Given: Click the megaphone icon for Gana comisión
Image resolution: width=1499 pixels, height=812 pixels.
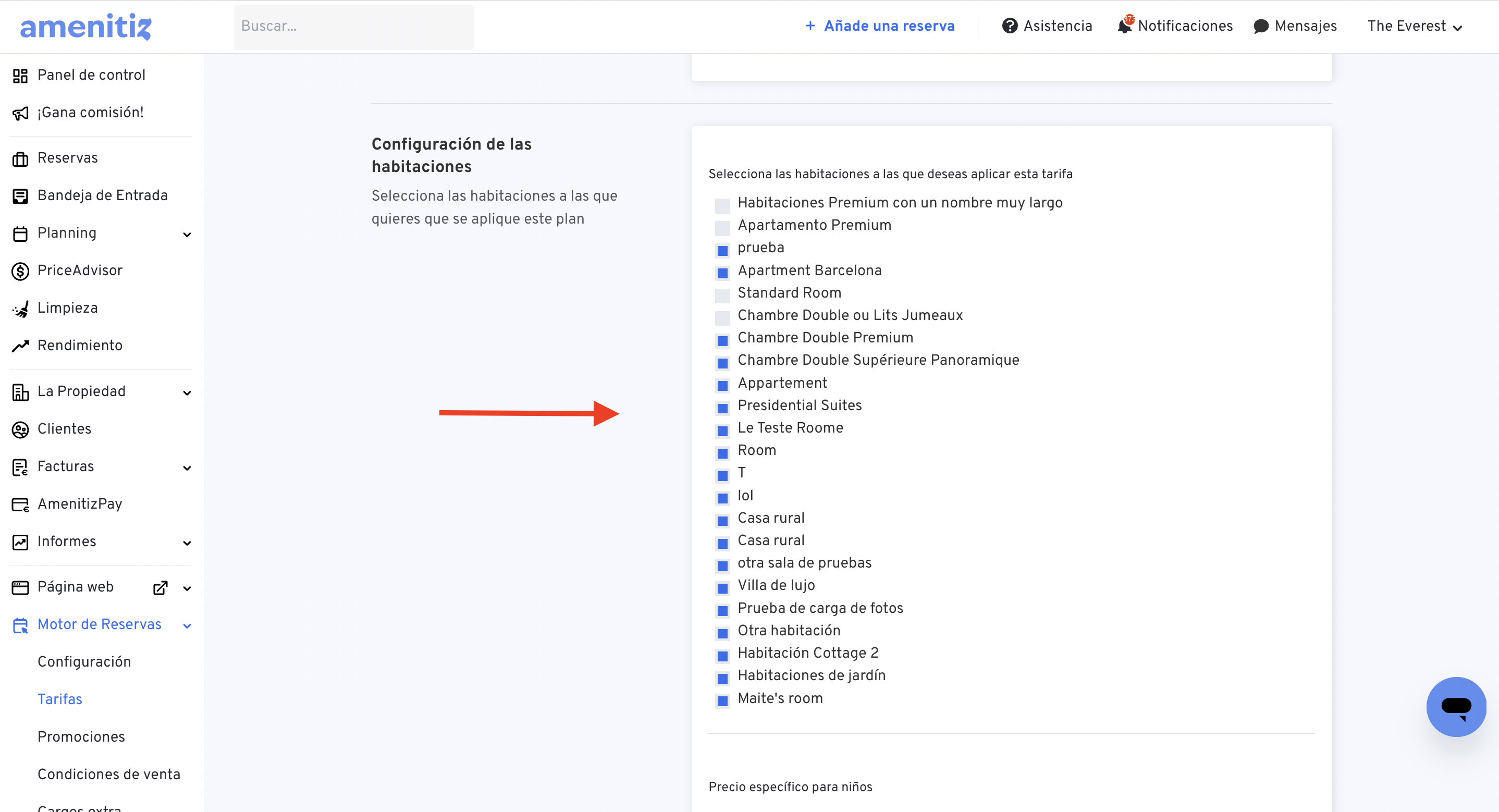Looking at the screenshot, I should pos(20,113).
